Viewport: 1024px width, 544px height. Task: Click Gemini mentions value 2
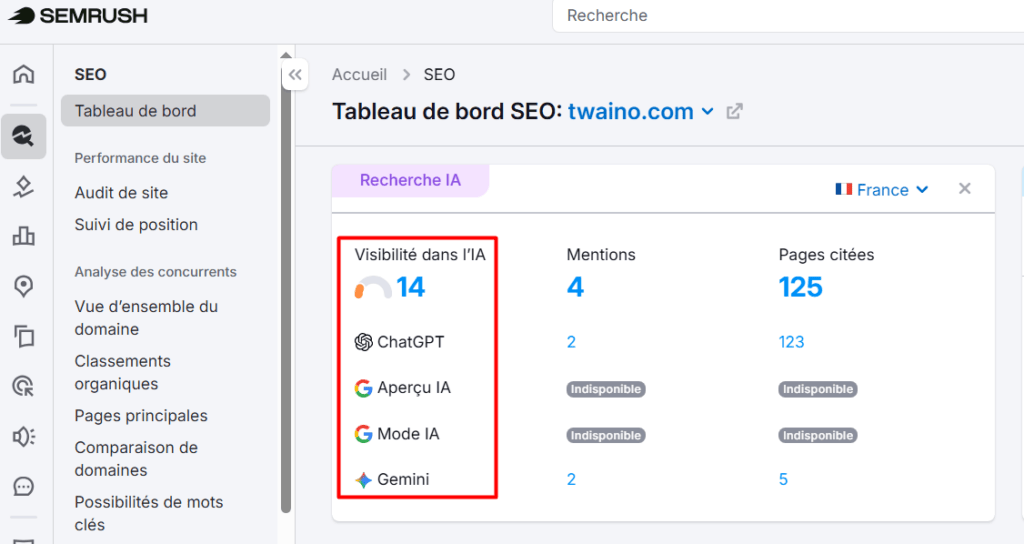[x=571, y=480]
